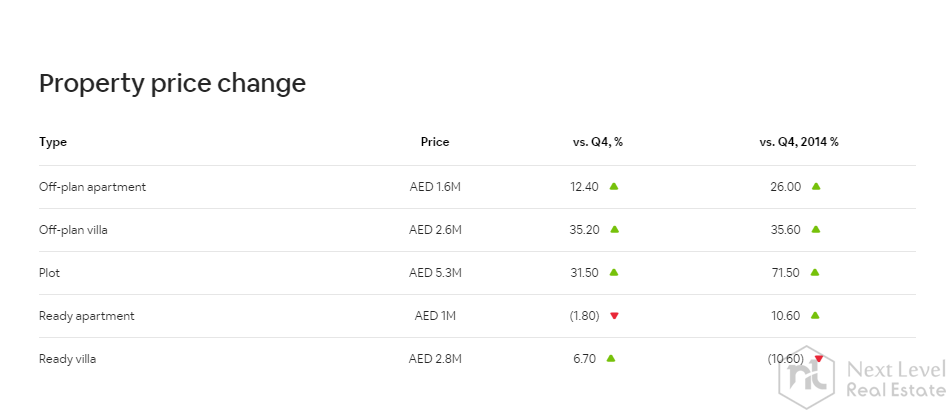Click the Type column header
Image resolution: width=948 pixels, height=416 pixels.
[x=53, y=142]
